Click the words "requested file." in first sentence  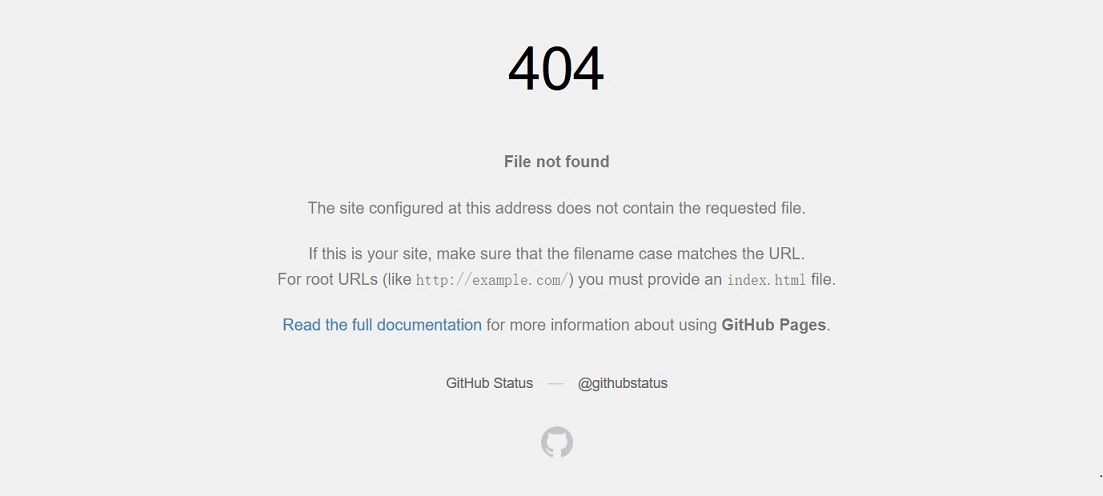pyautogui.click(x=756, y=208)
